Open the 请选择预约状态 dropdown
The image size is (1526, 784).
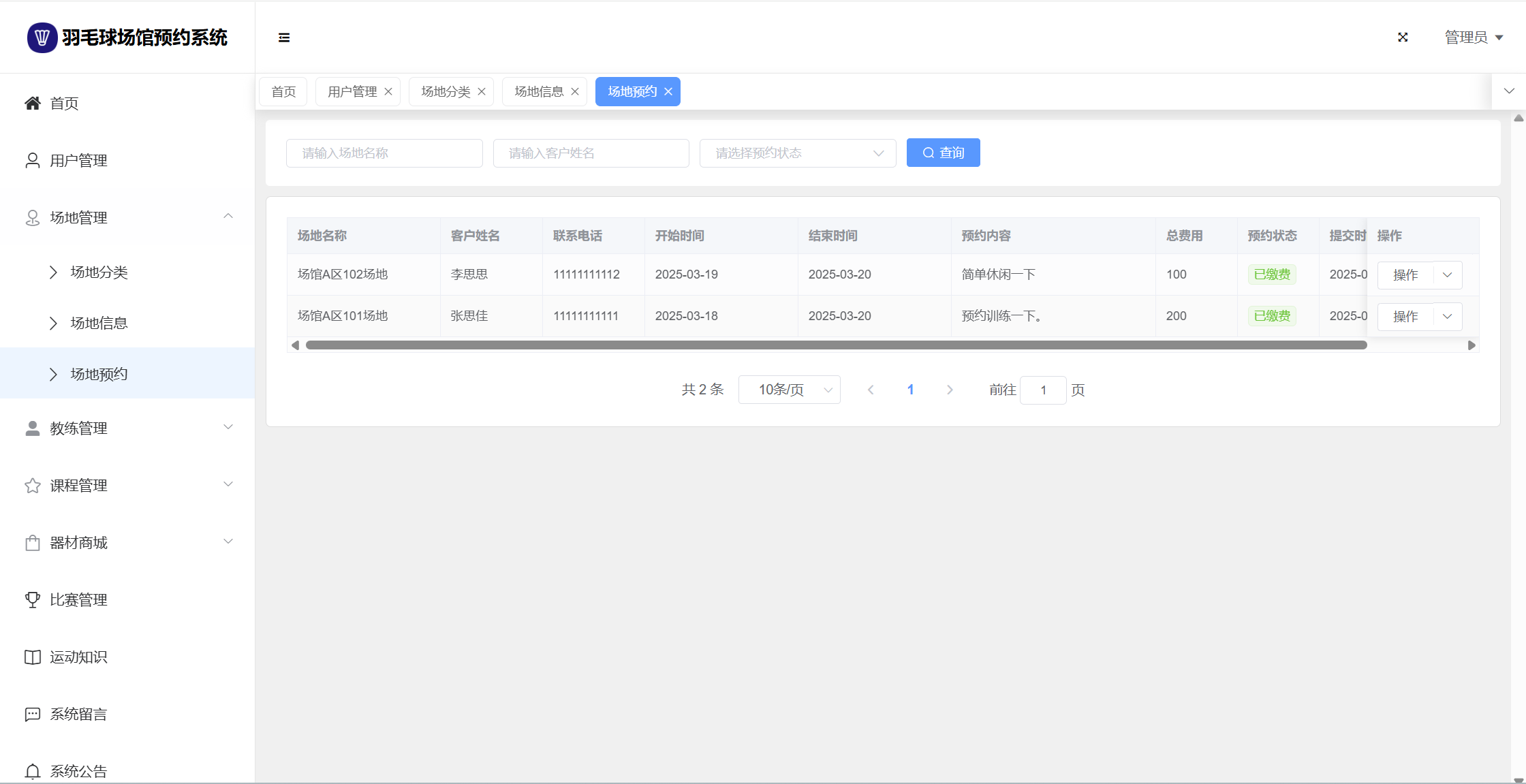797,153
